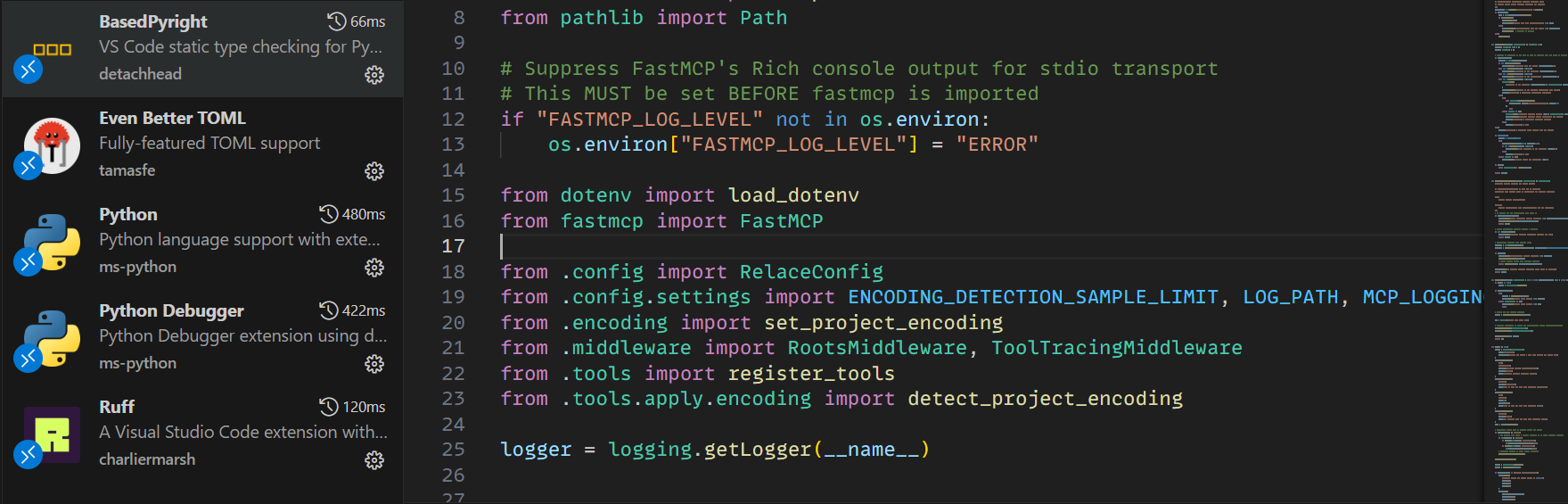Click 'RelaceConfig' on line 18
Viewport: 1568px width, 504px height.
click(811, 272)
